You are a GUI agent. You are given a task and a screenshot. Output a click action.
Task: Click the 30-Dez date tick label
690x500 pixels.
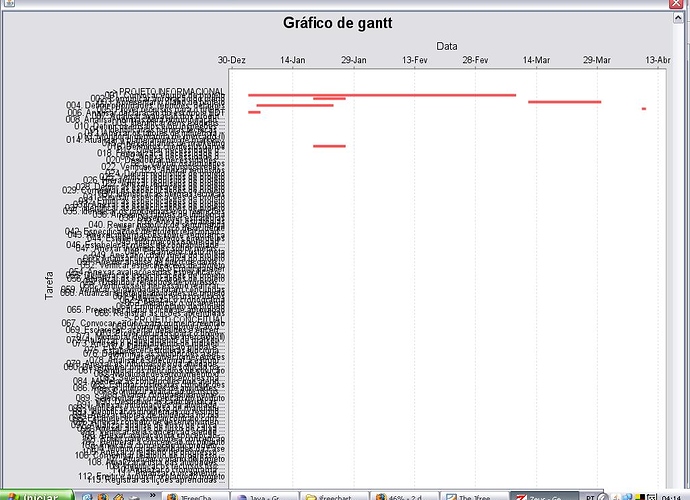click(231, 60)
